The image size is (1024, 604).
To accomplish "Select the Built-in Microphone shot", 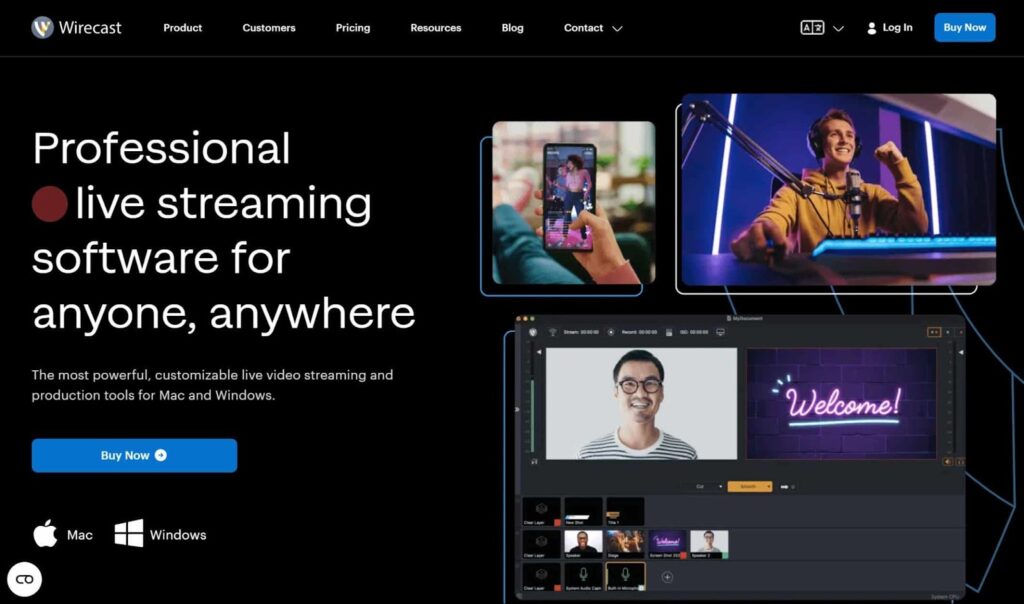I will 625,577.
